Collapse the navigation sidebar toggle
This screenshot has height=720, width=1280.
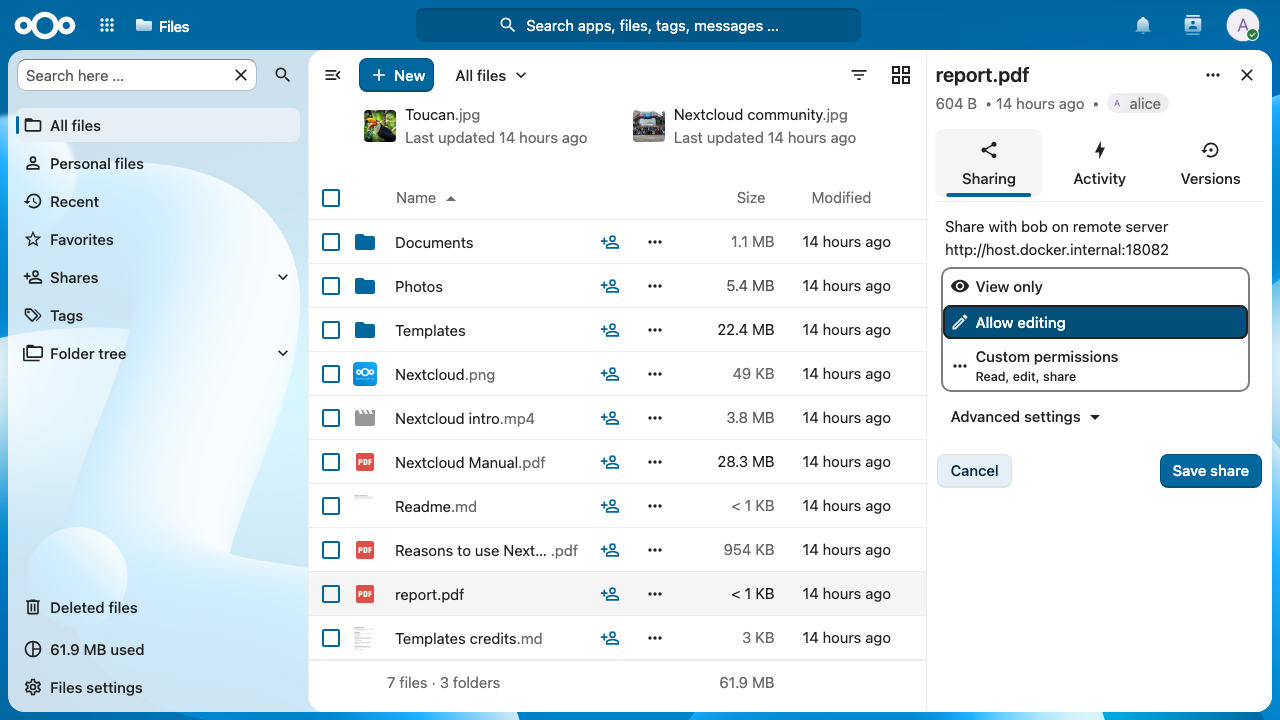click(x=333, y=75)
